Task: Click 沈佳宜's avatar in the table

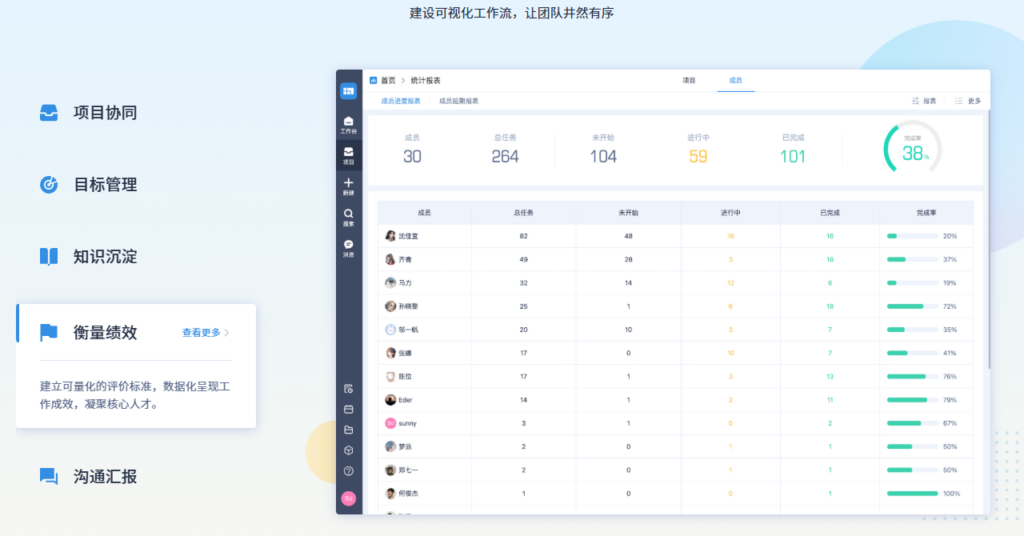Action: [x=391, y=236]
